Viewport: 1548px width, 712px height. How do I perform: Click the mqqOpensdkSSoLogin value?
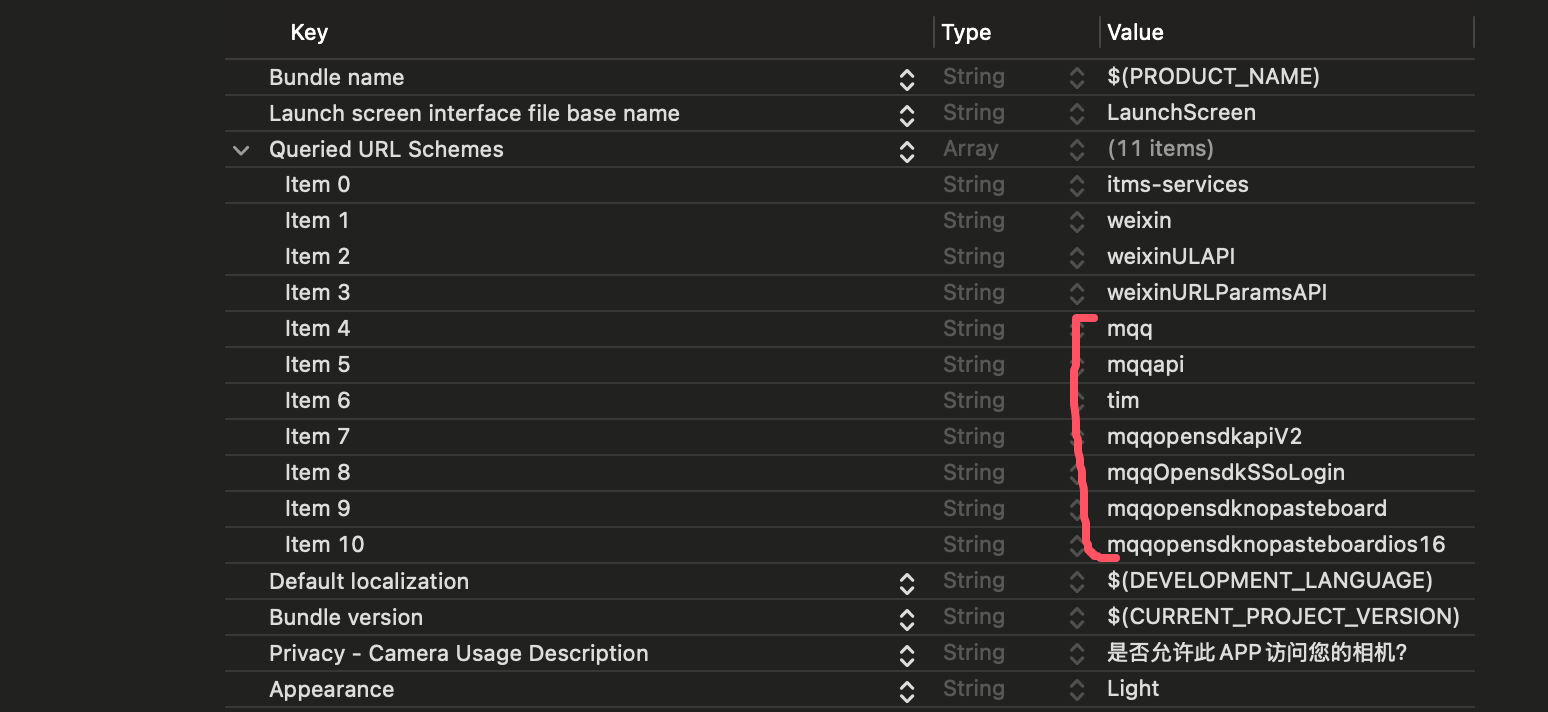pos(1226,473)
